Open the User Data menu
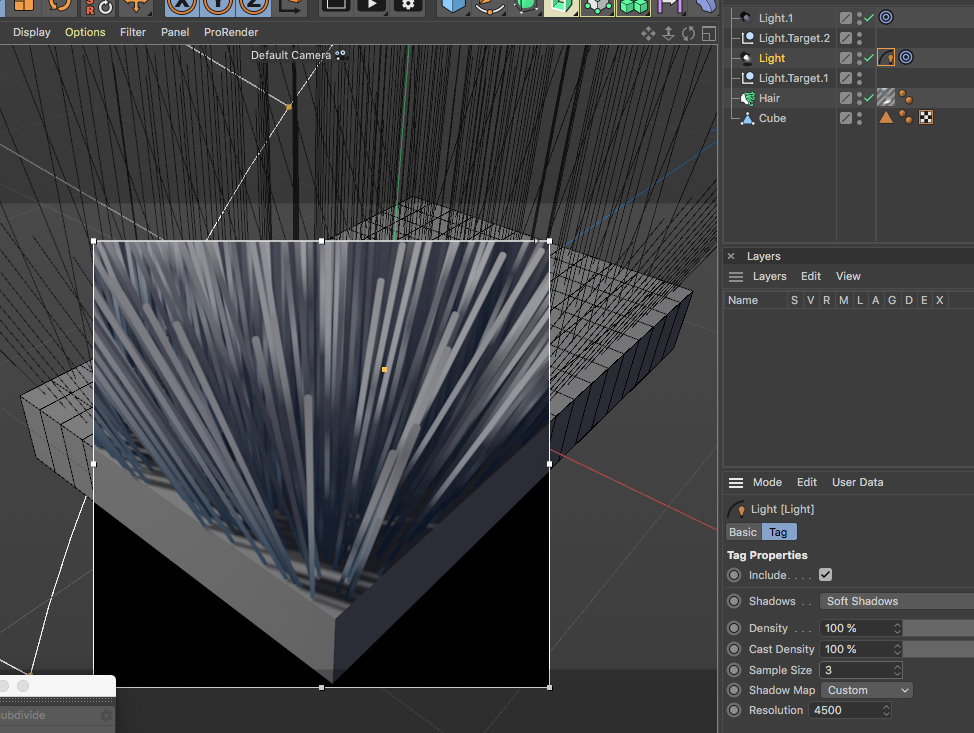Screen dimensions: 974x733 tap(857, 482)
